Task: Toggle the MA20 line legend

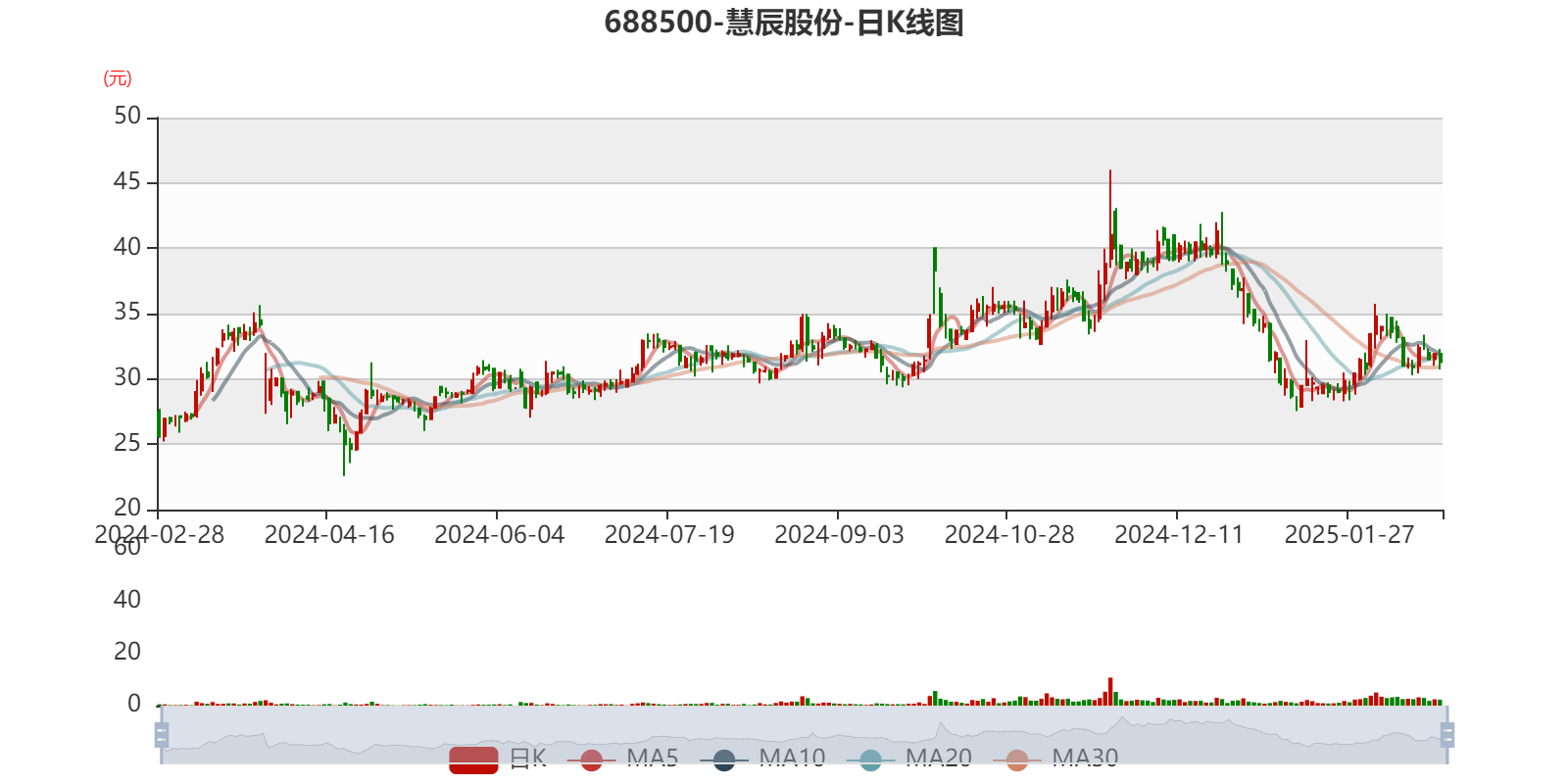Action: point(909,759)
